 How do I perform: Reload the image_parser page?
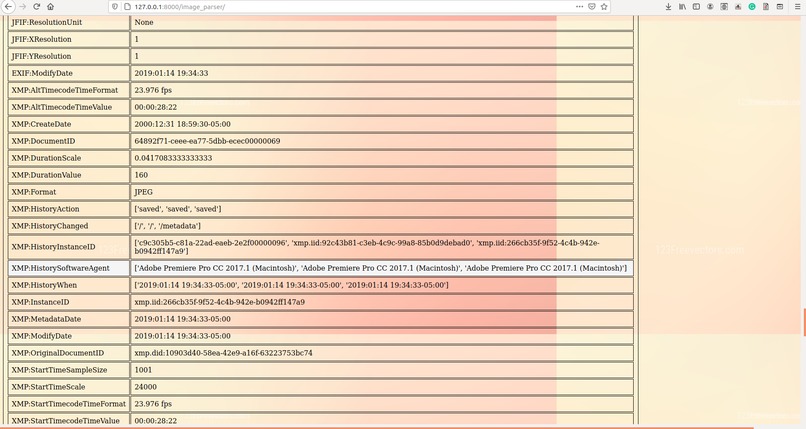(x=36, y=7)
